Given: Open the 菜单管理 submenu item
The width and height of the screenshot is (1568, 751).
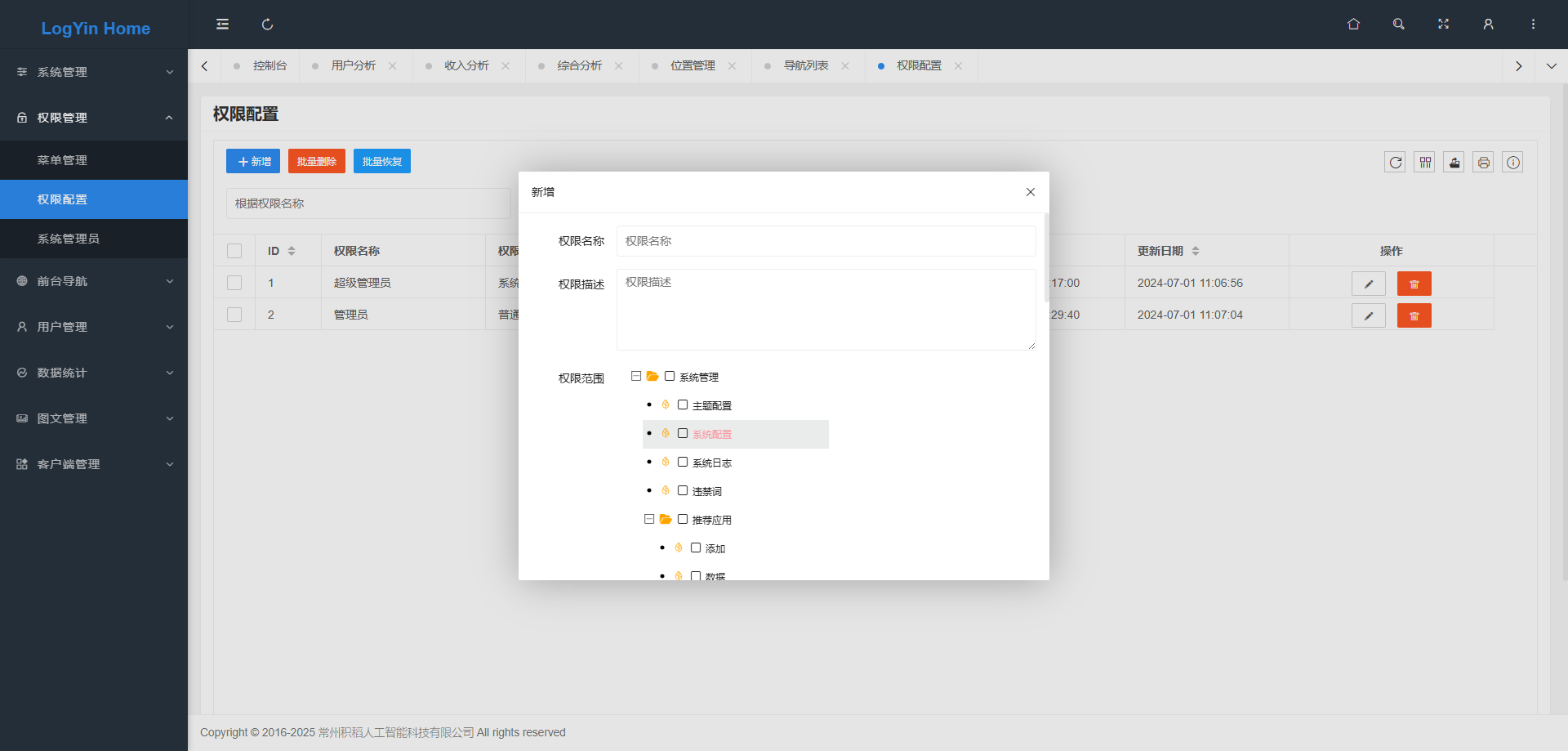Looking at the screenshot, I should point(94,160).
